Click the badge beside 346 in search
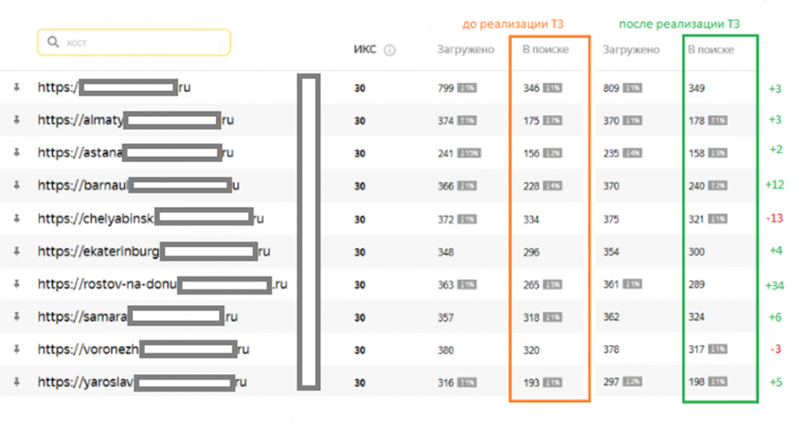Screen dimensions: 800x422 (x=553, y=88)
